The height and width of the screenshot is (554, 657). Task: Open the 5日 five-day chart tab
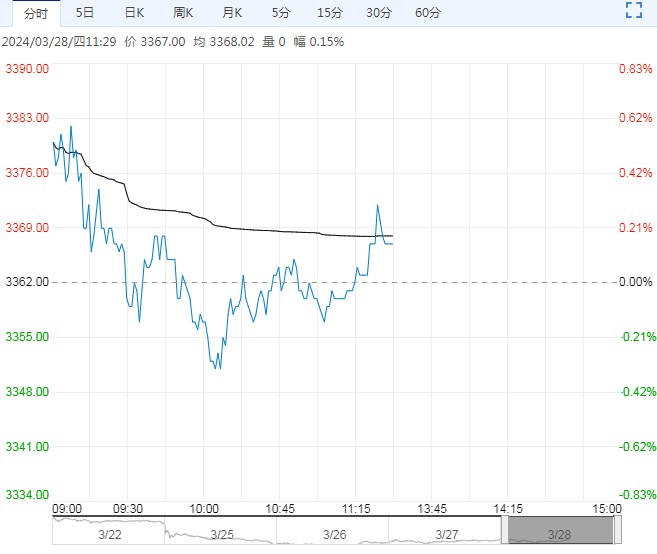point(85,13)
